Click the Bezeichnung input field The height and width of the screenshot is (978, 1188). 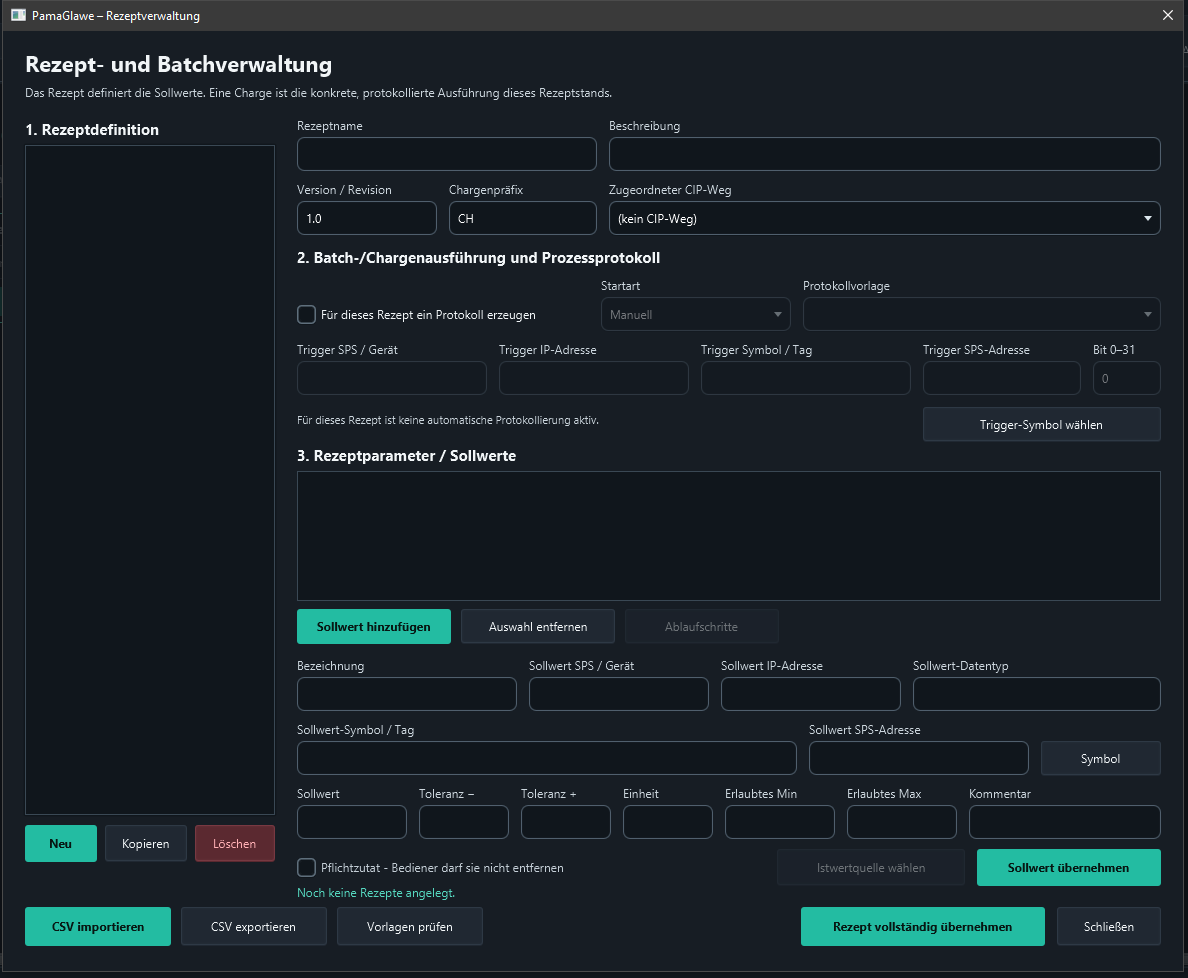point(407,694)
